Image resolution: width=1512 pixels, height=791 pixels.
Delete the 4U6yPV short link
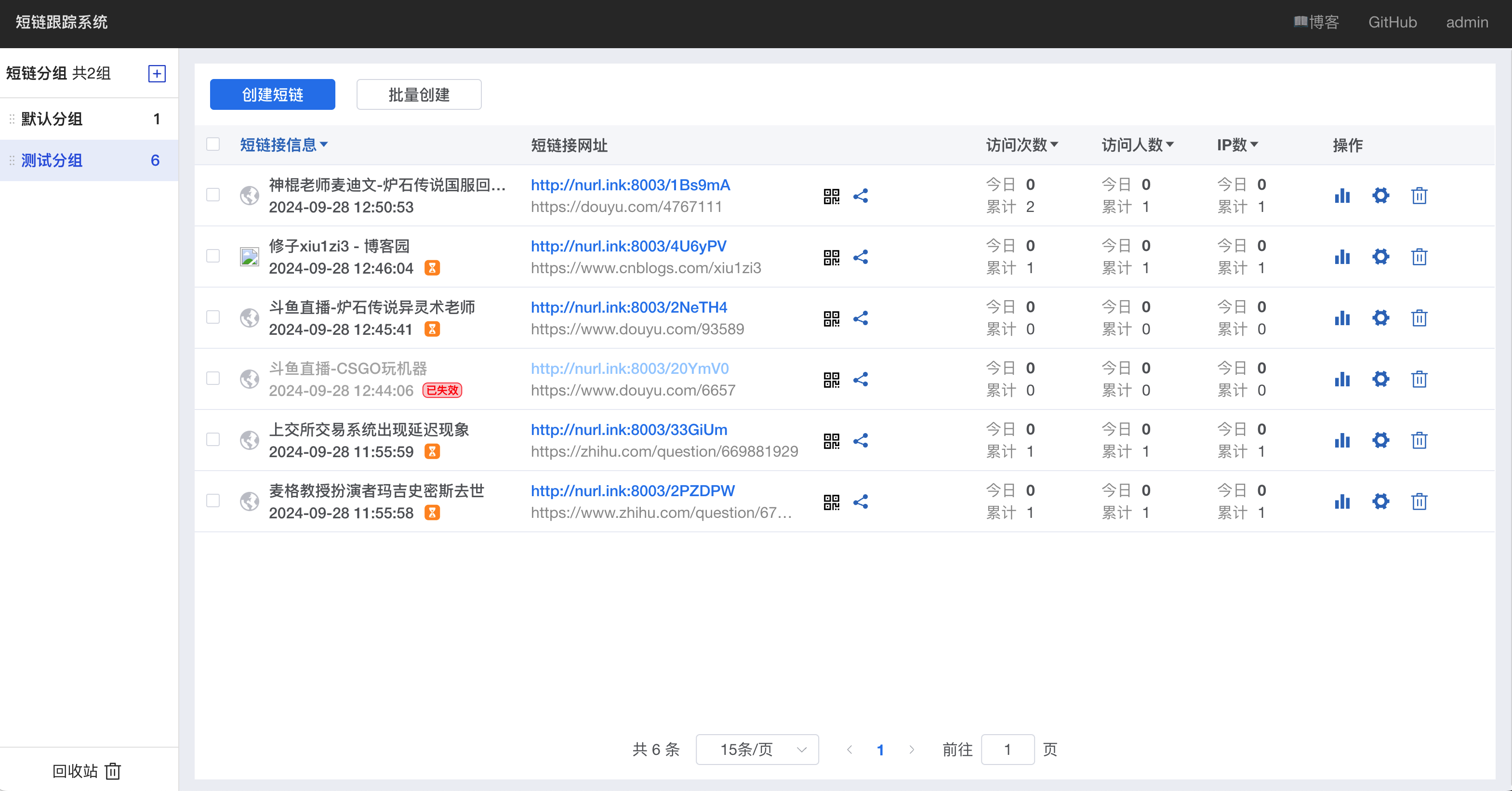point(1419,256)
